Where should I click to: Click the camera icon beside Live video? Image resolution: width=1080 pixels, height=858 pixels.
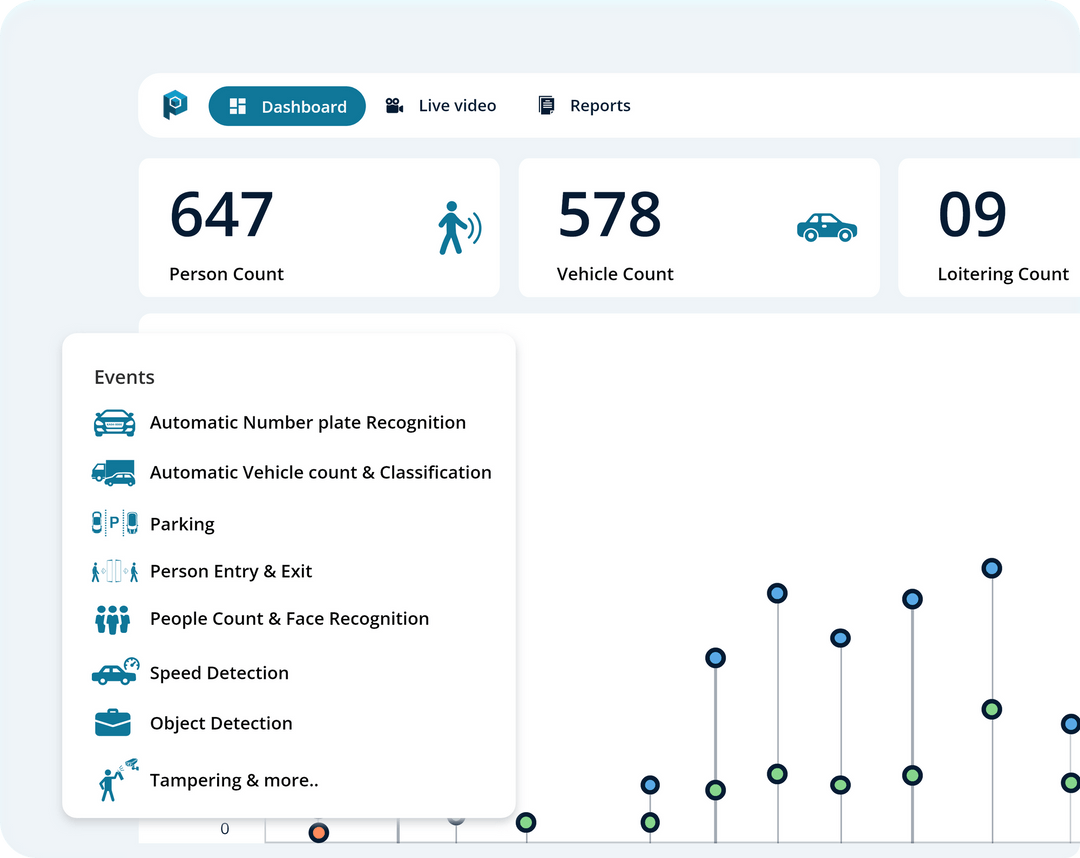(393, 105)
